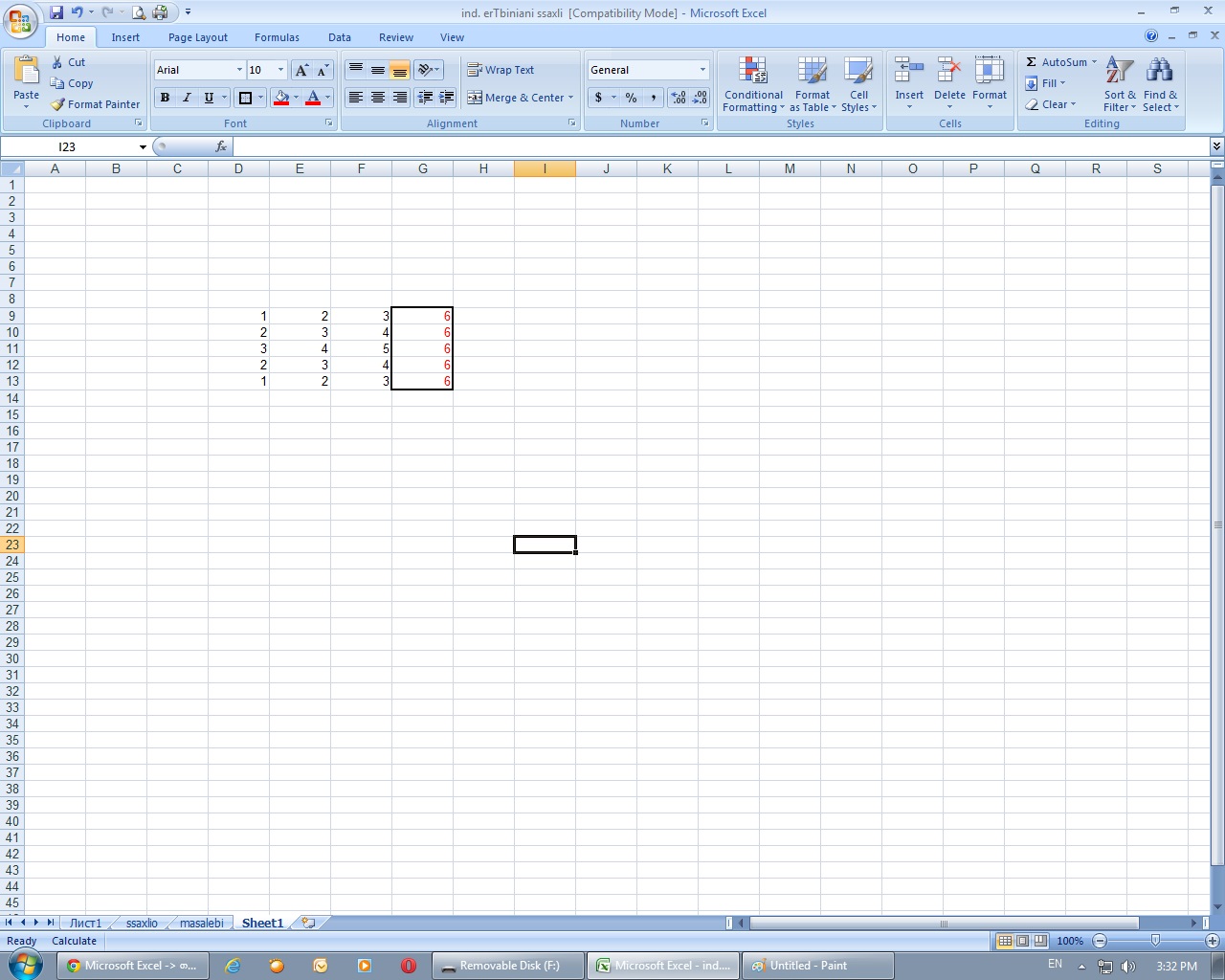Click the Cut command
1225x980 pixels.
[x=68, y=62]
